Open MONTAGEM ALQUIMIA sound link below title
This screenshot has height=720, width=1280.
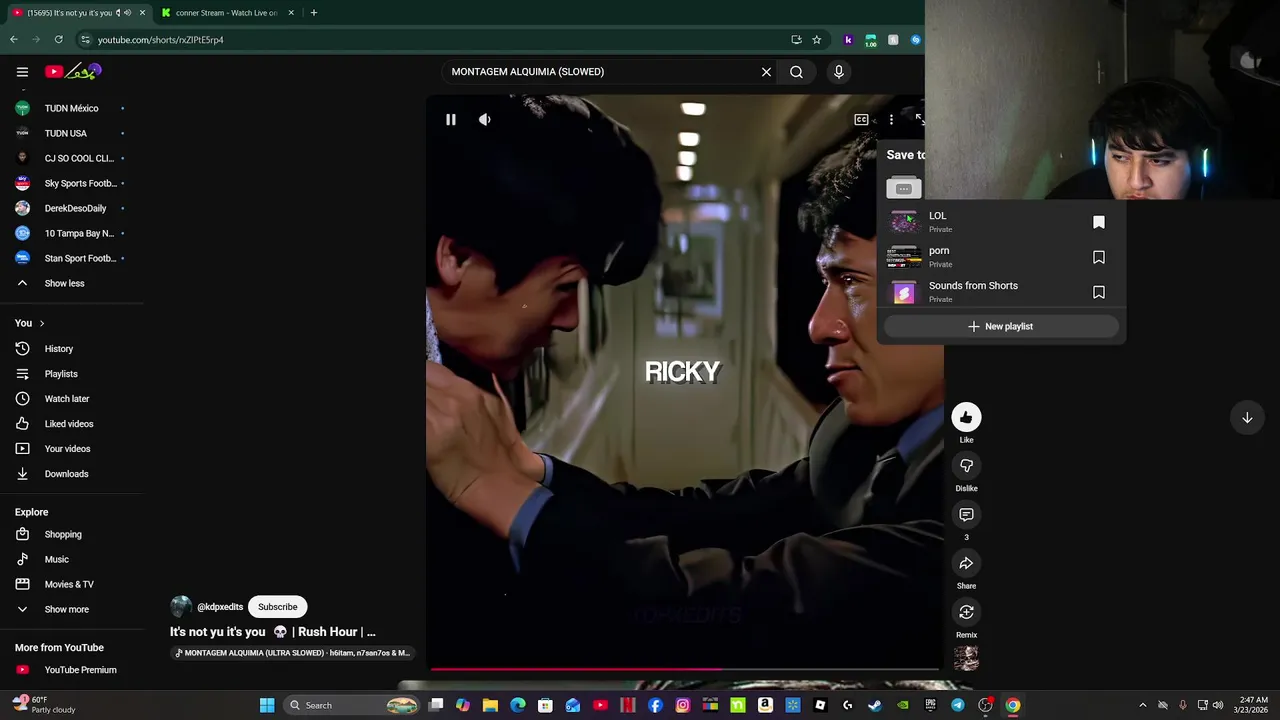(x=292, y=653)
